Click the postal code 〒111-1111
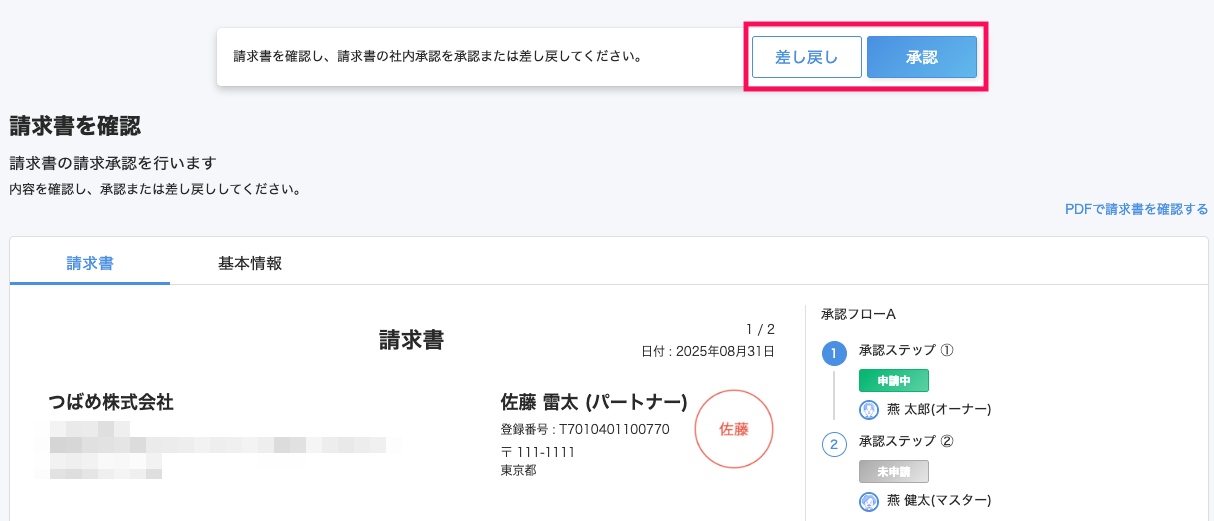 [x=537, y=452]
